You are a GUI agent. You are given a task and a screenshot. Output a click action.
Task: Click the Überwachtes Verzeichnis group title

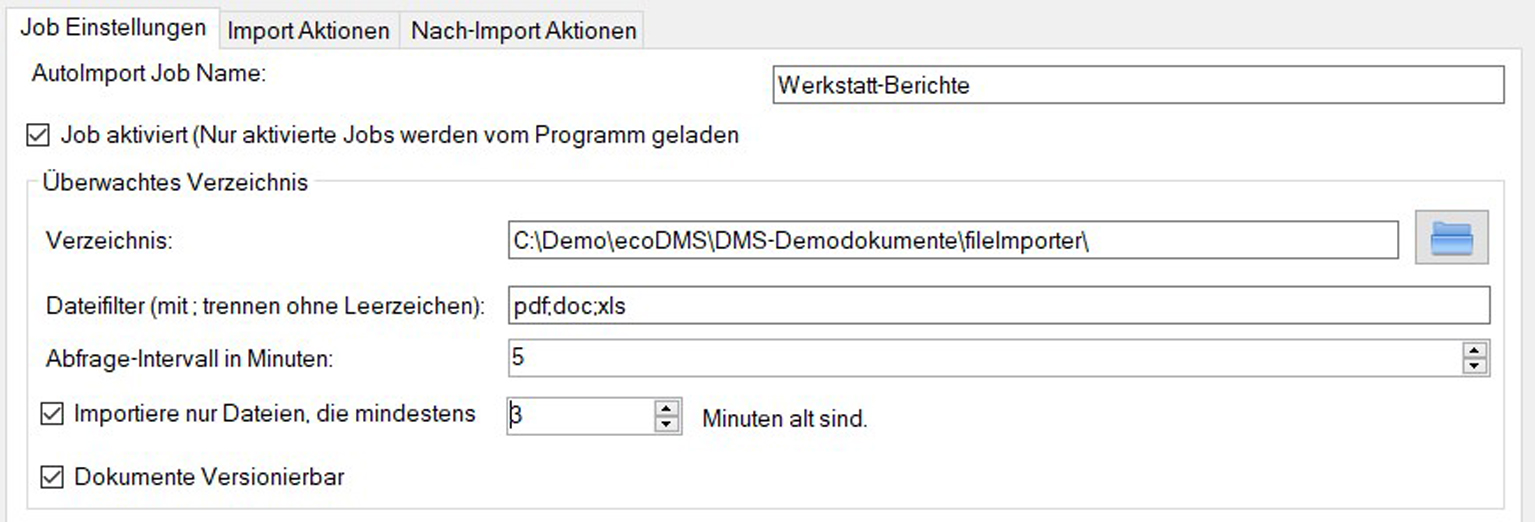pos(175,183)
